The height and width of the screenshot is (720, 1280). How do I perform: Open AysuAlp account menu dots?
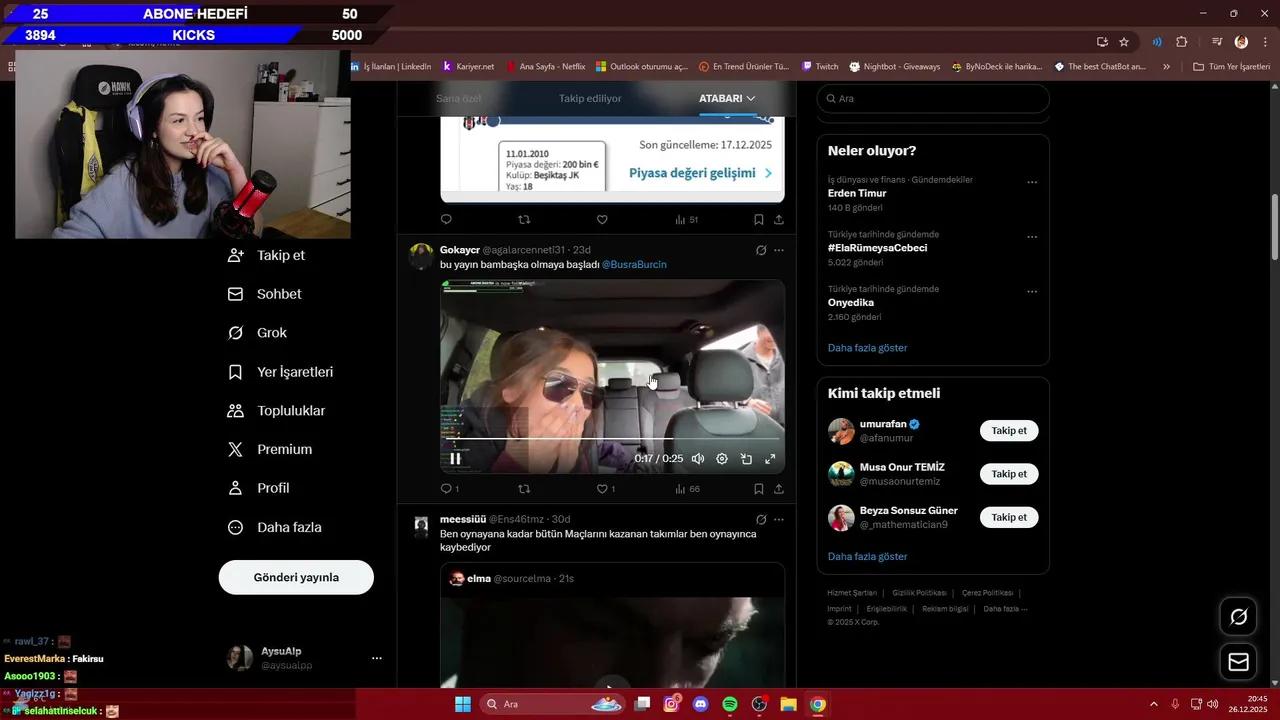(x=377, y=658)
